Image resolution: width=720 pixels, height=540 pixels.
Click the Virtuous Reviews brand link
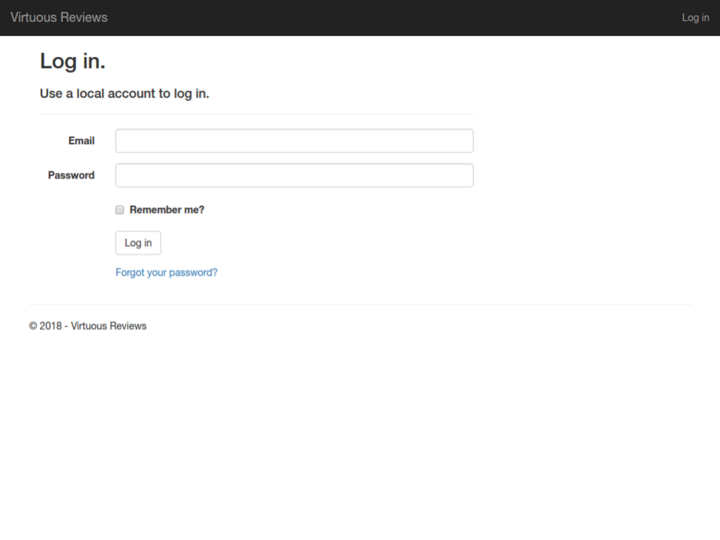coord(59,17)
